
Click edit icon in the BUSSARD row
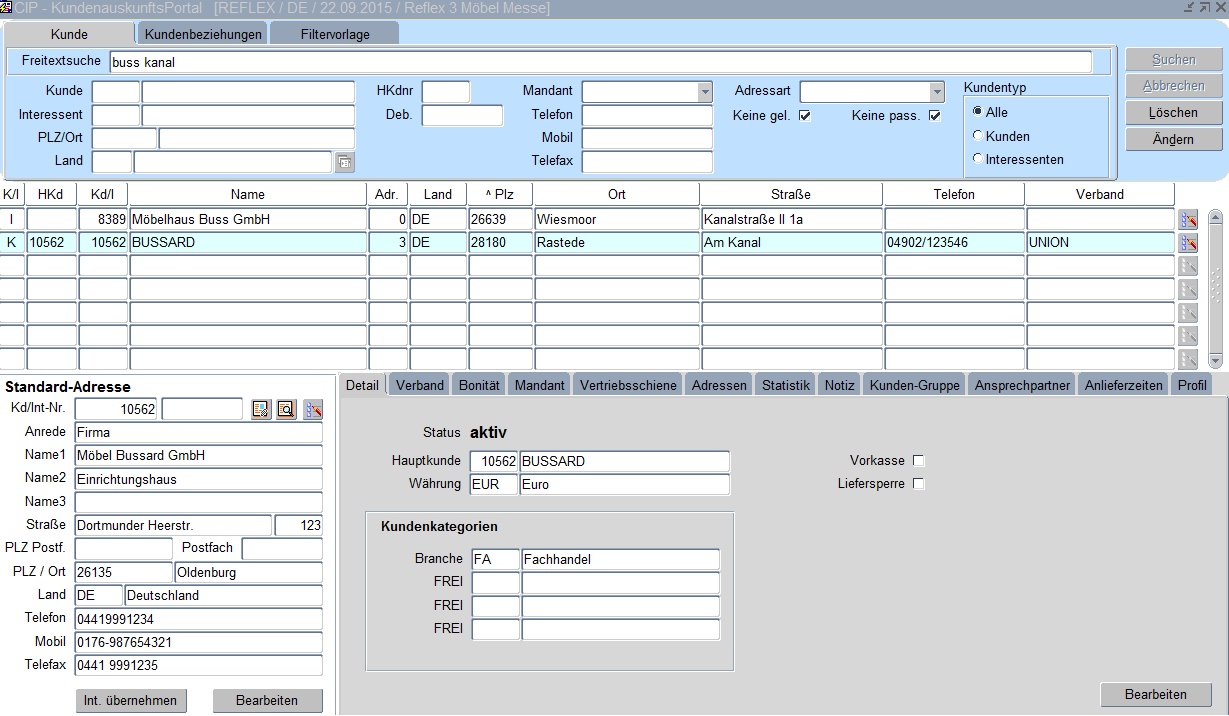(x=1188, y=243)
